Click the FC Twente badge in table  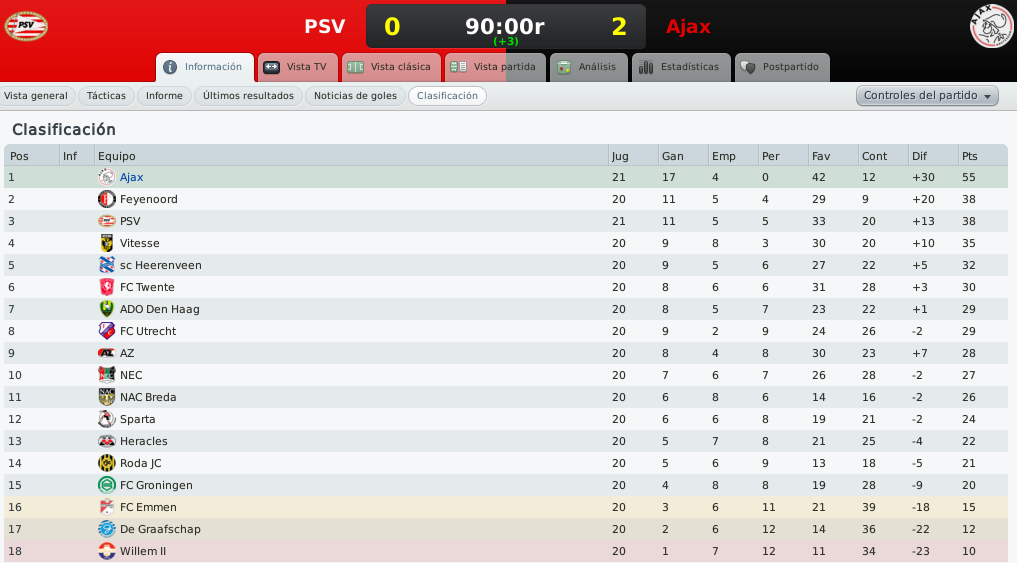pyautogui.click(x=106, y=287)
